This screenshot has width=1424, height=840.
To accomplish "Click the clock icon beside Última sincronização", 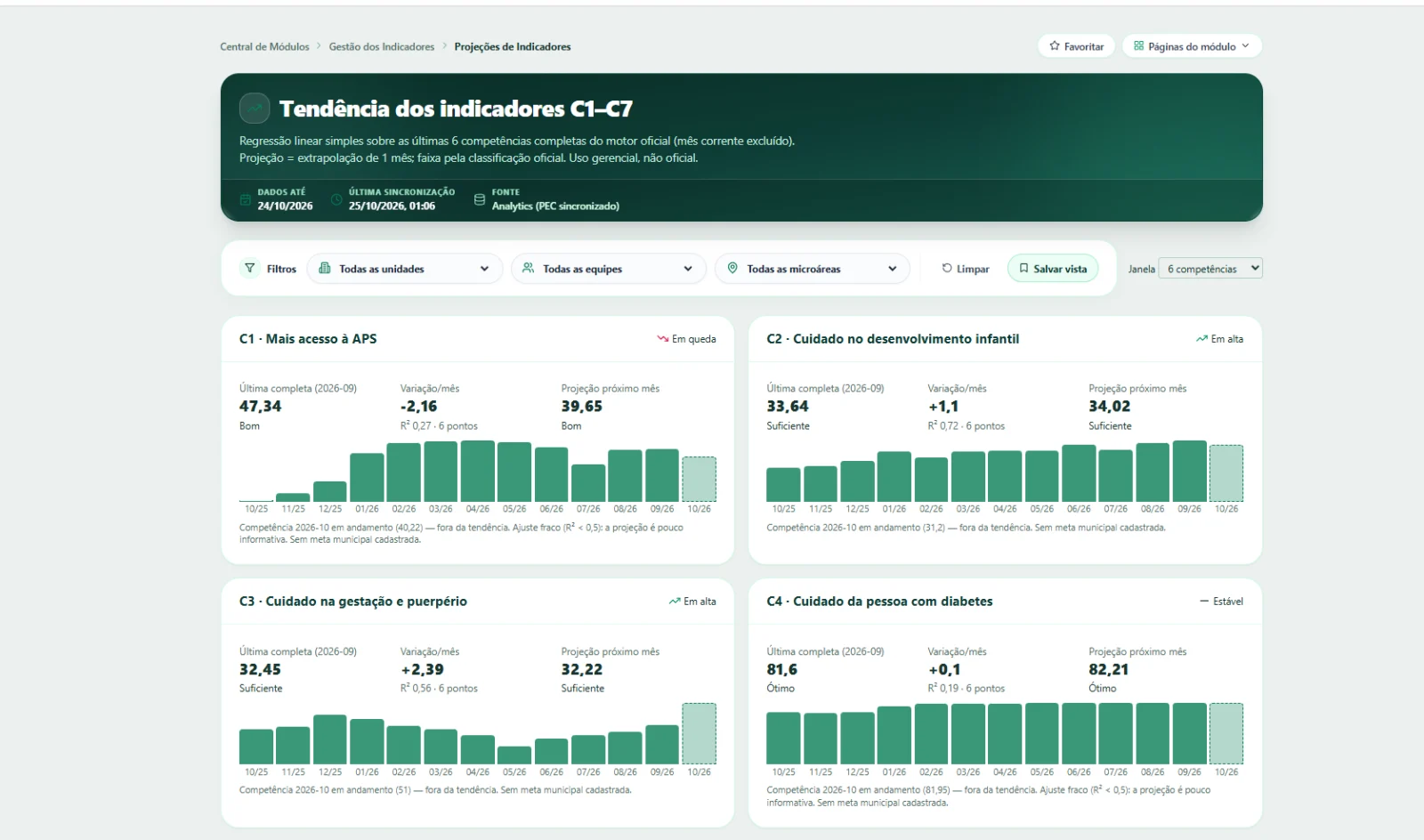I will click(336, 199).
